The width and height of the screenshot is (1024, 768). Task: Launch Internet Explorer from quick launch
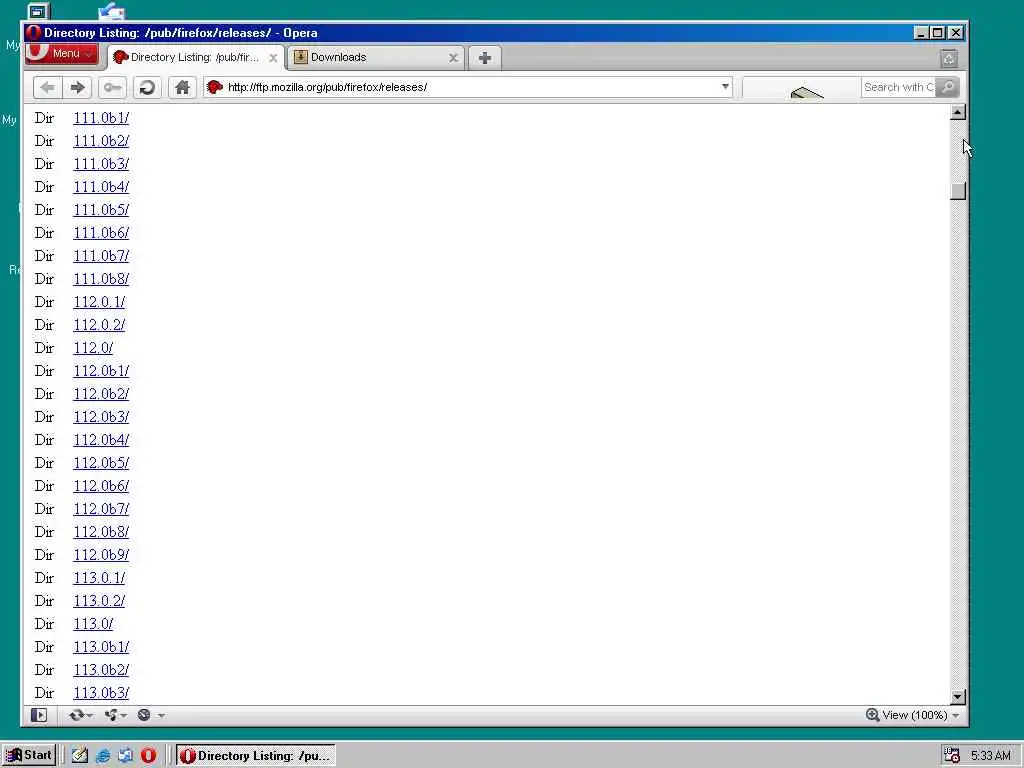tap(103, 756)
